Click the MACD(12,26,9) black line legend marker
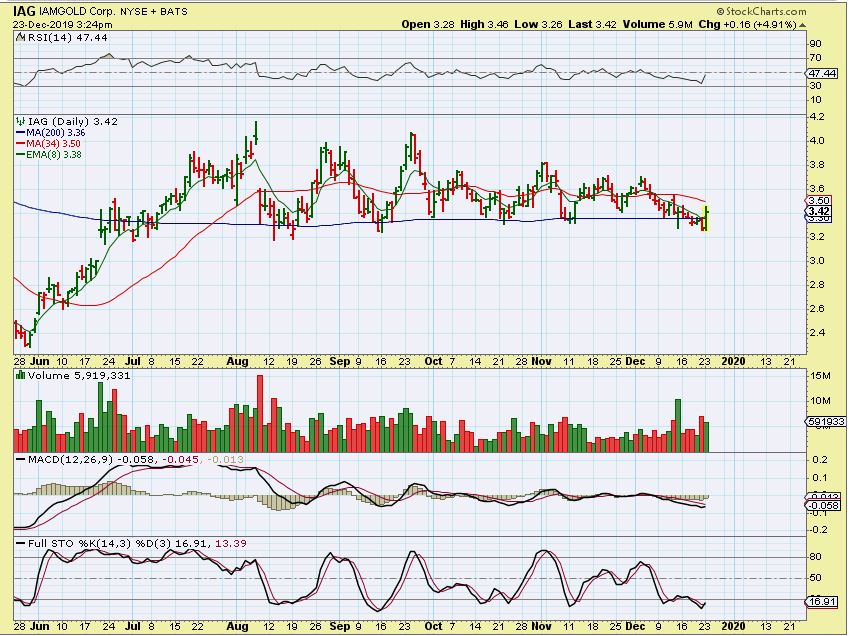The height and width of the screenshot is (636, 849). (21, 460)
